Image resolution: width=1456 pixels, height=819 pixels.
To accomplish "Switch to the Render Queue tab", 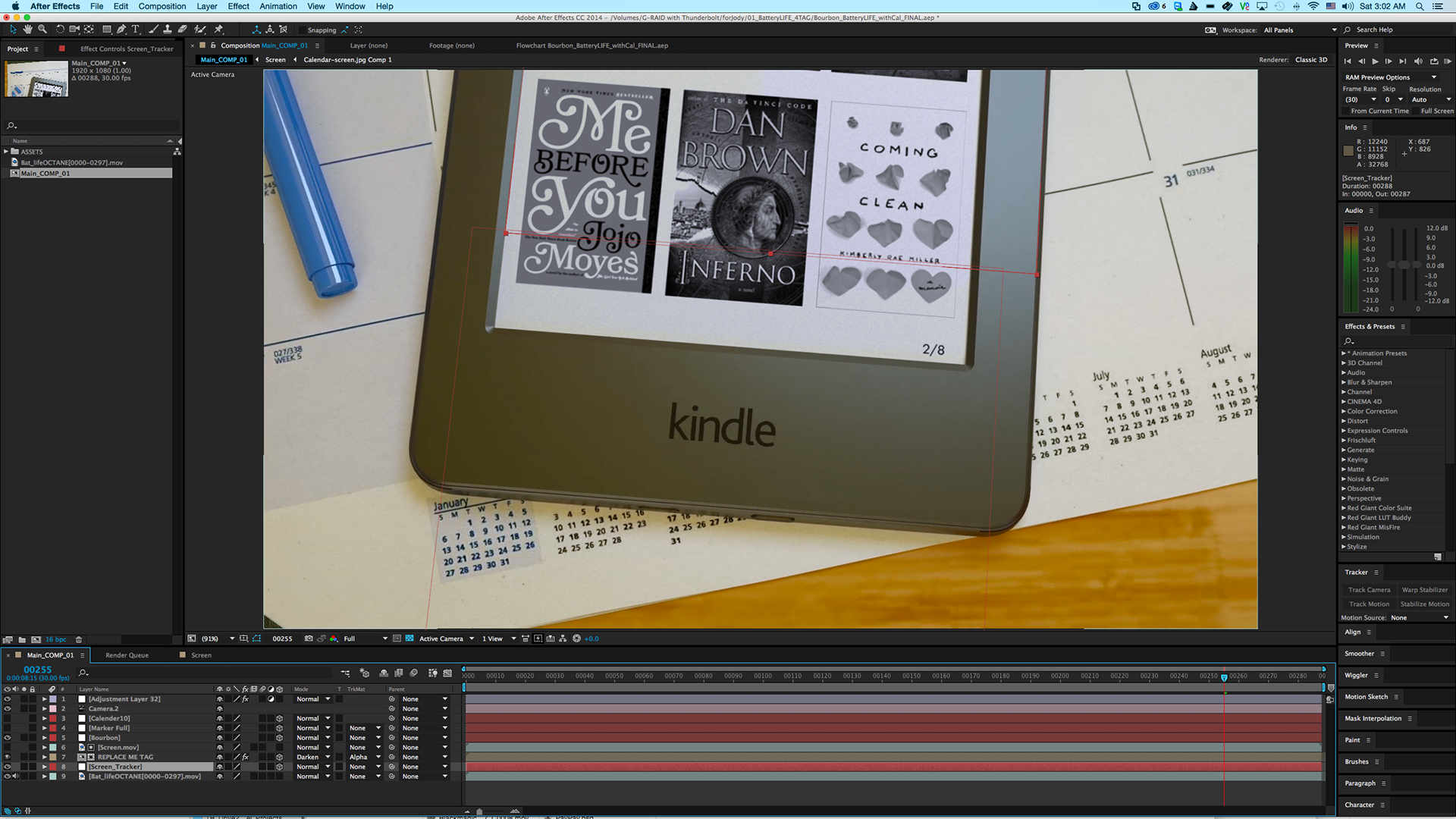I will coord(127,655).
